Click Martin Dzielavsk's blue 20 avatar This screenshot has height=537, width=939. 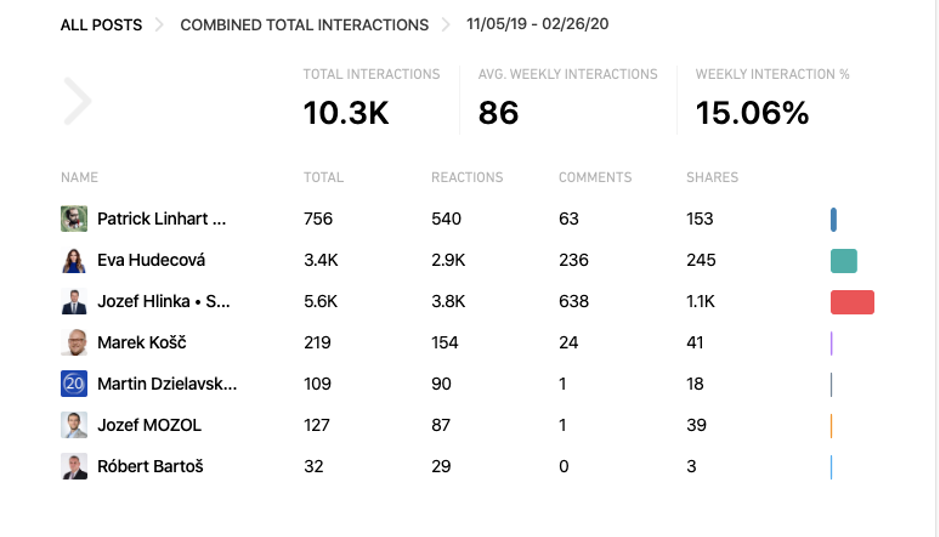pyautogui.click(x=74, y=384)
